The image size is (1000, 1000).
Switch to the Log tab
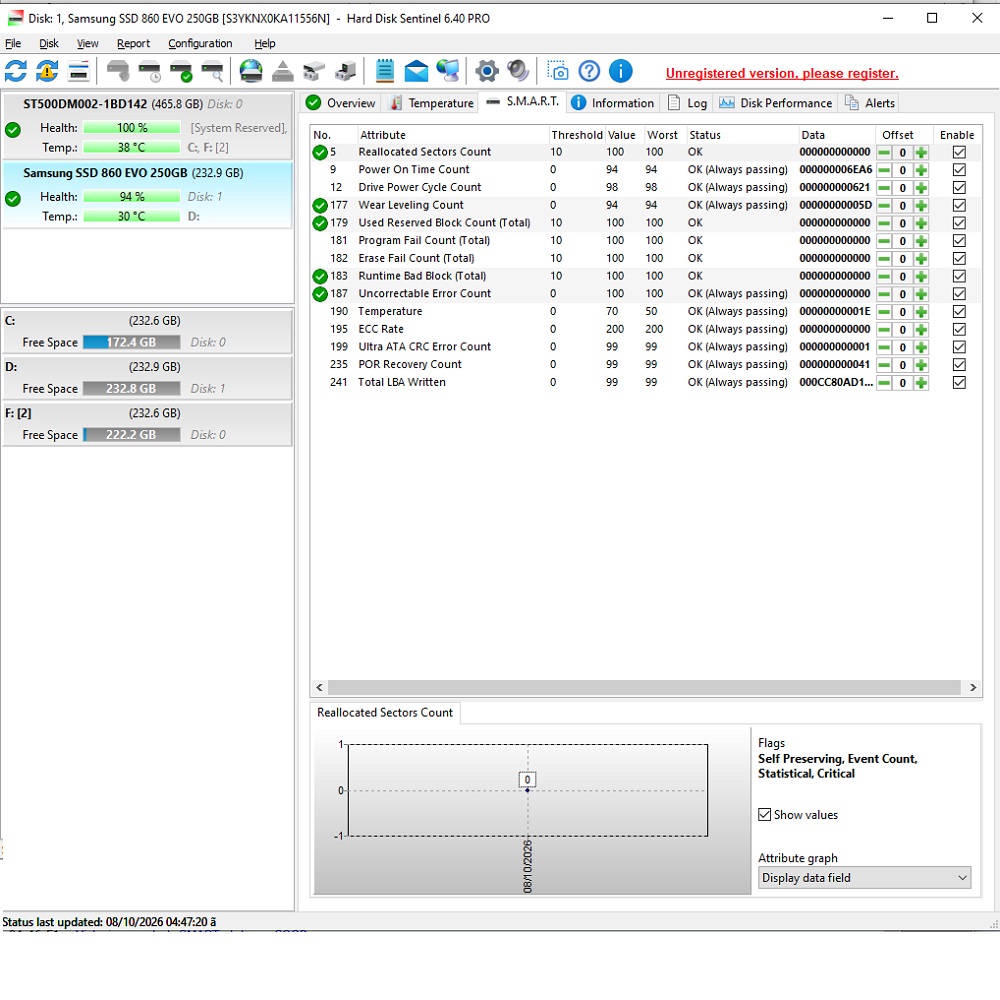(688, 103)
